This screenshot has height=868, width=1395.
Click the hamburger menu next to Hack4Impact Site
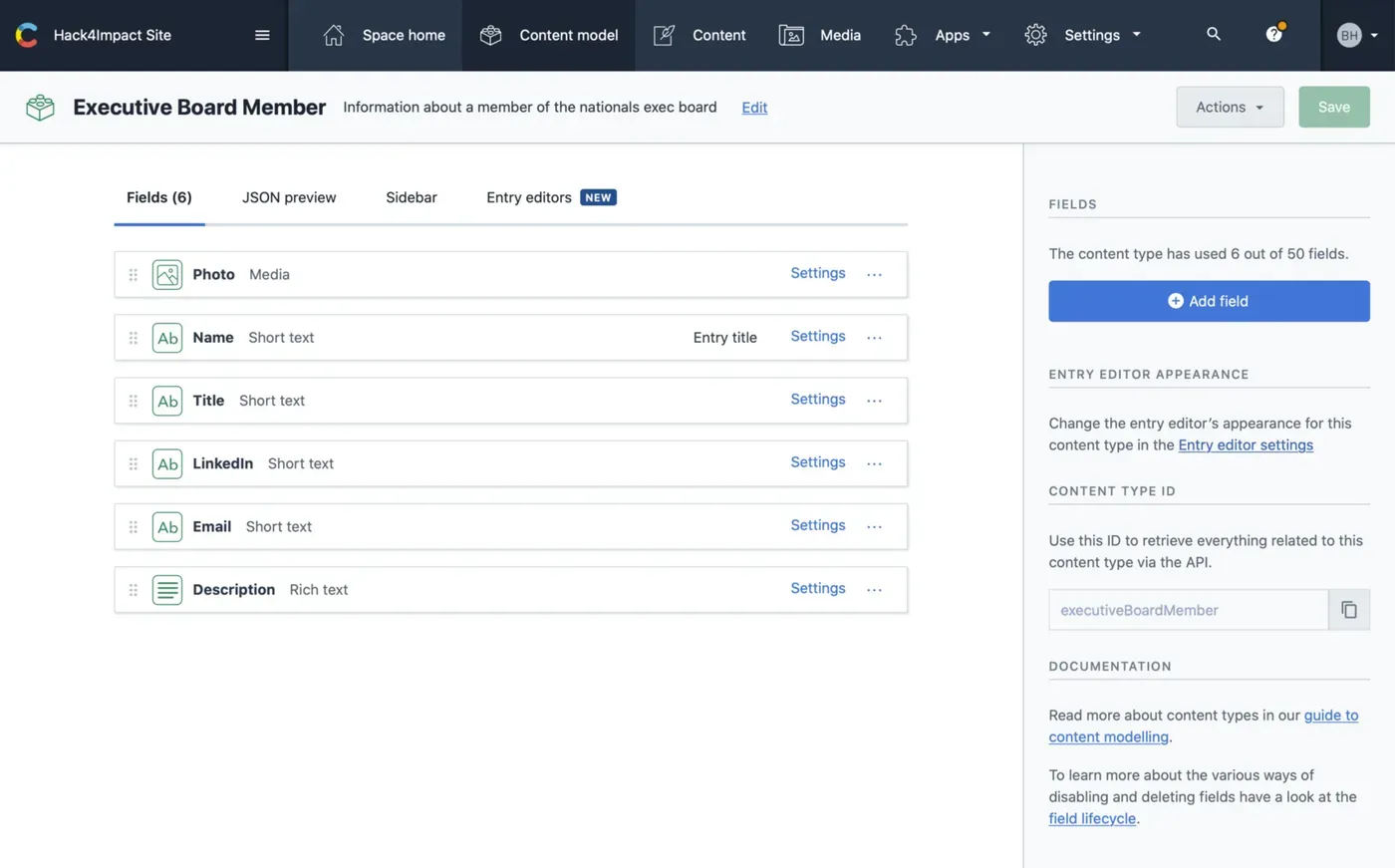[262, 34]
